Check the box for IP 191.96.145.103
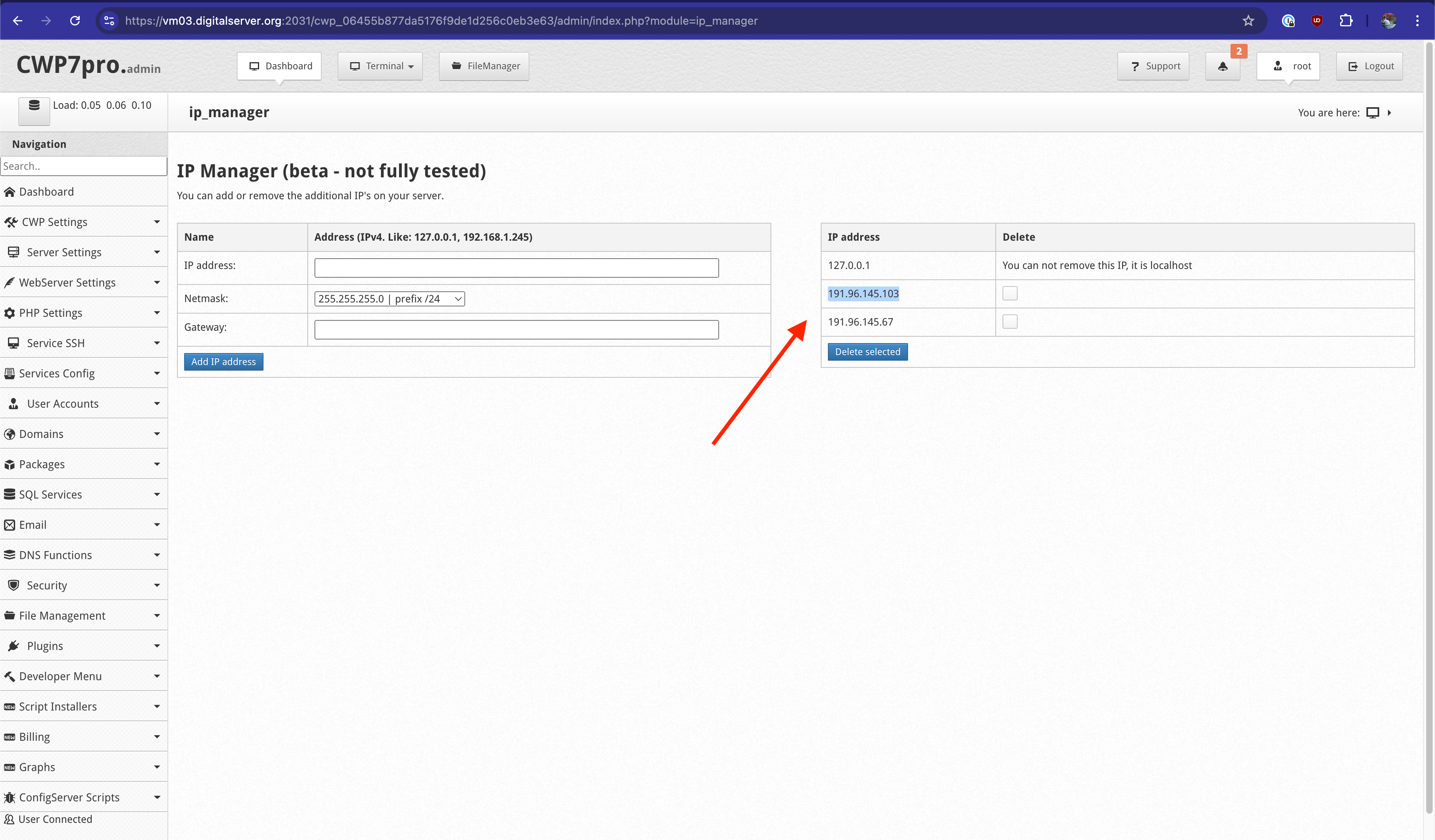 coord(1010,293)
